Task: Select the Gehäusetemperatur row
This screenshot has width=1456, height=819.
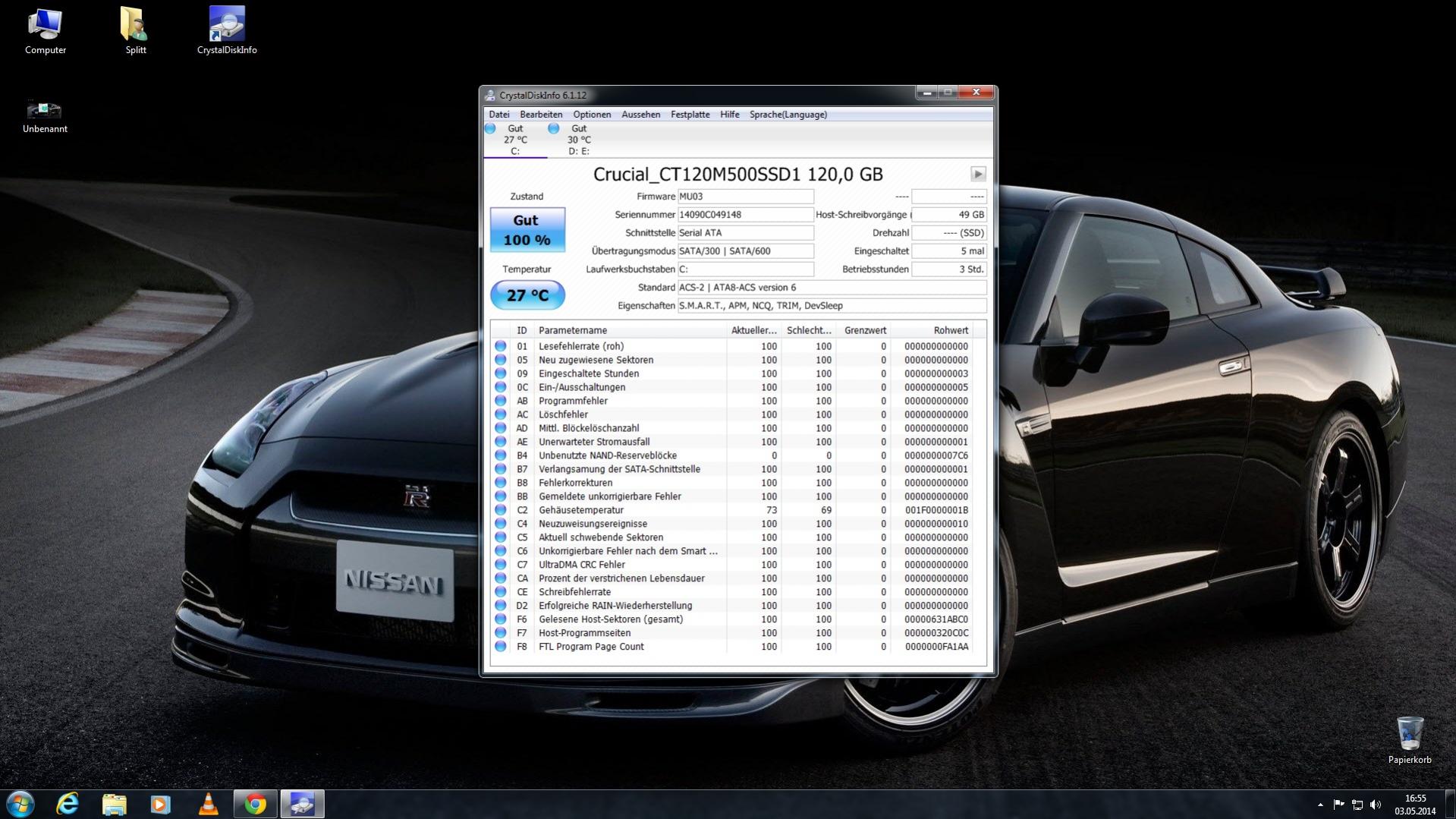Action: click(x=732, y=510)
